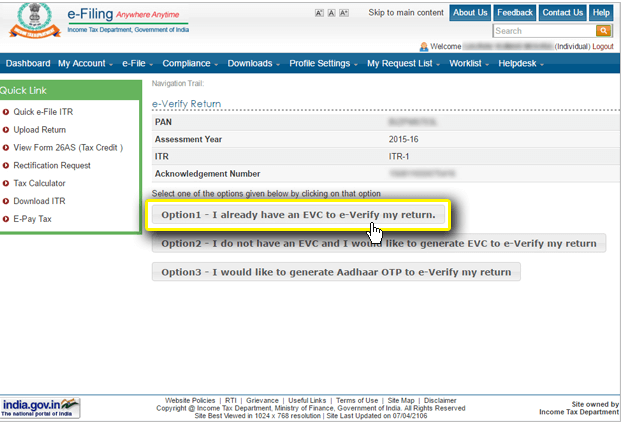Click the Help button

[601, 13]
